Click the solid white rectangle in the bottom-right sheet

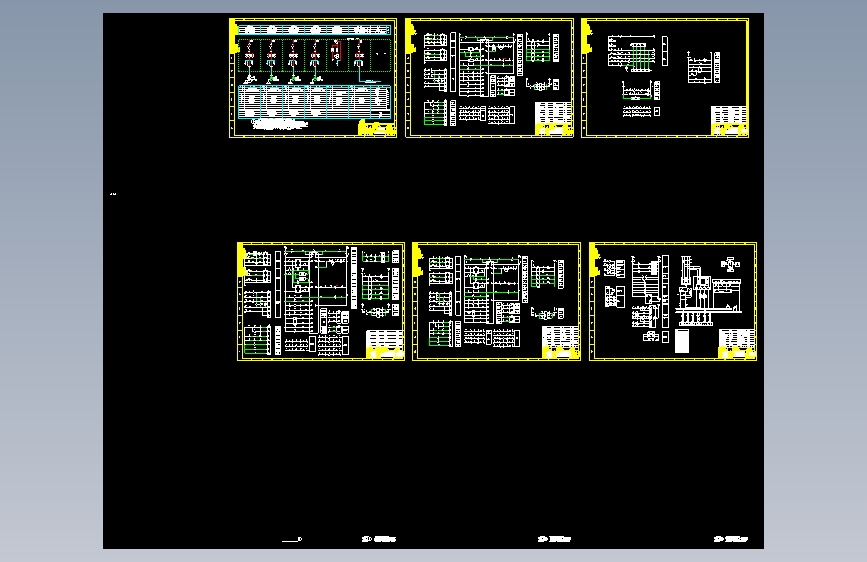coord(682,341)
